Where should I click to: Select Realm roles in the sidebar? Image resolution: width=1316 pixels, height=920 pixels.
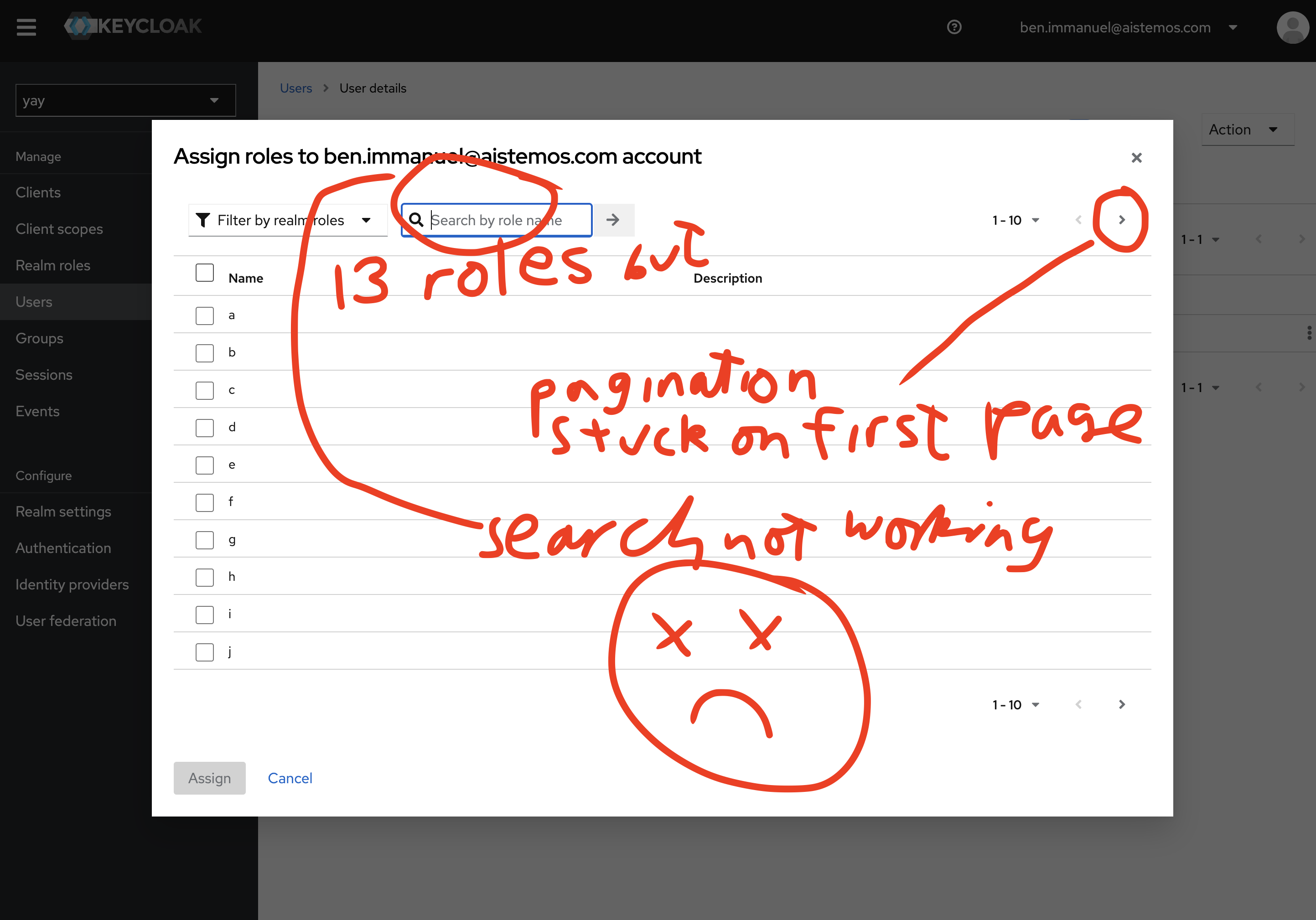53,265
